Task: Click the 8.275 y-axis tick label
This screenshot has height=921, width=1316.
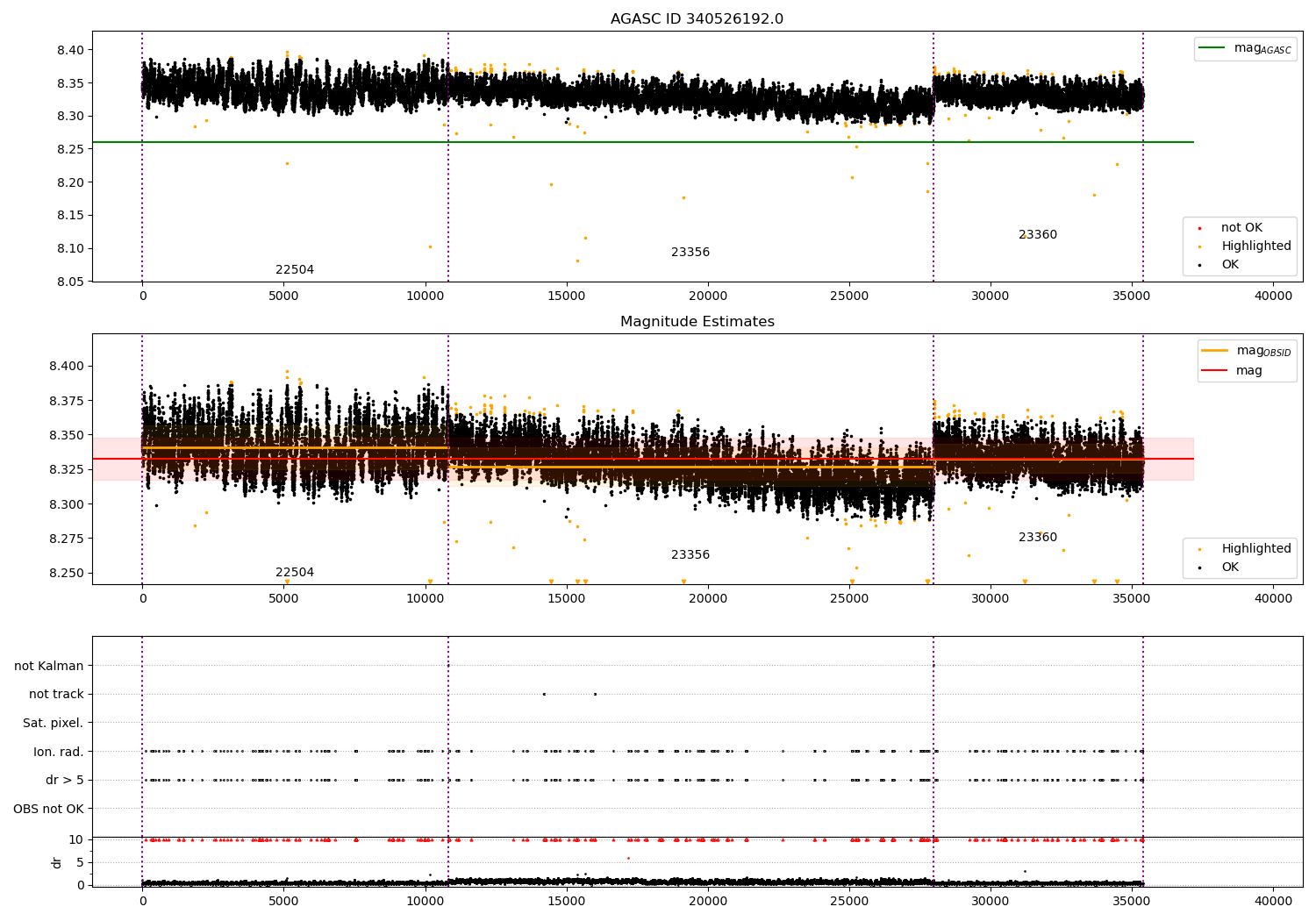Action: (67, 539)
